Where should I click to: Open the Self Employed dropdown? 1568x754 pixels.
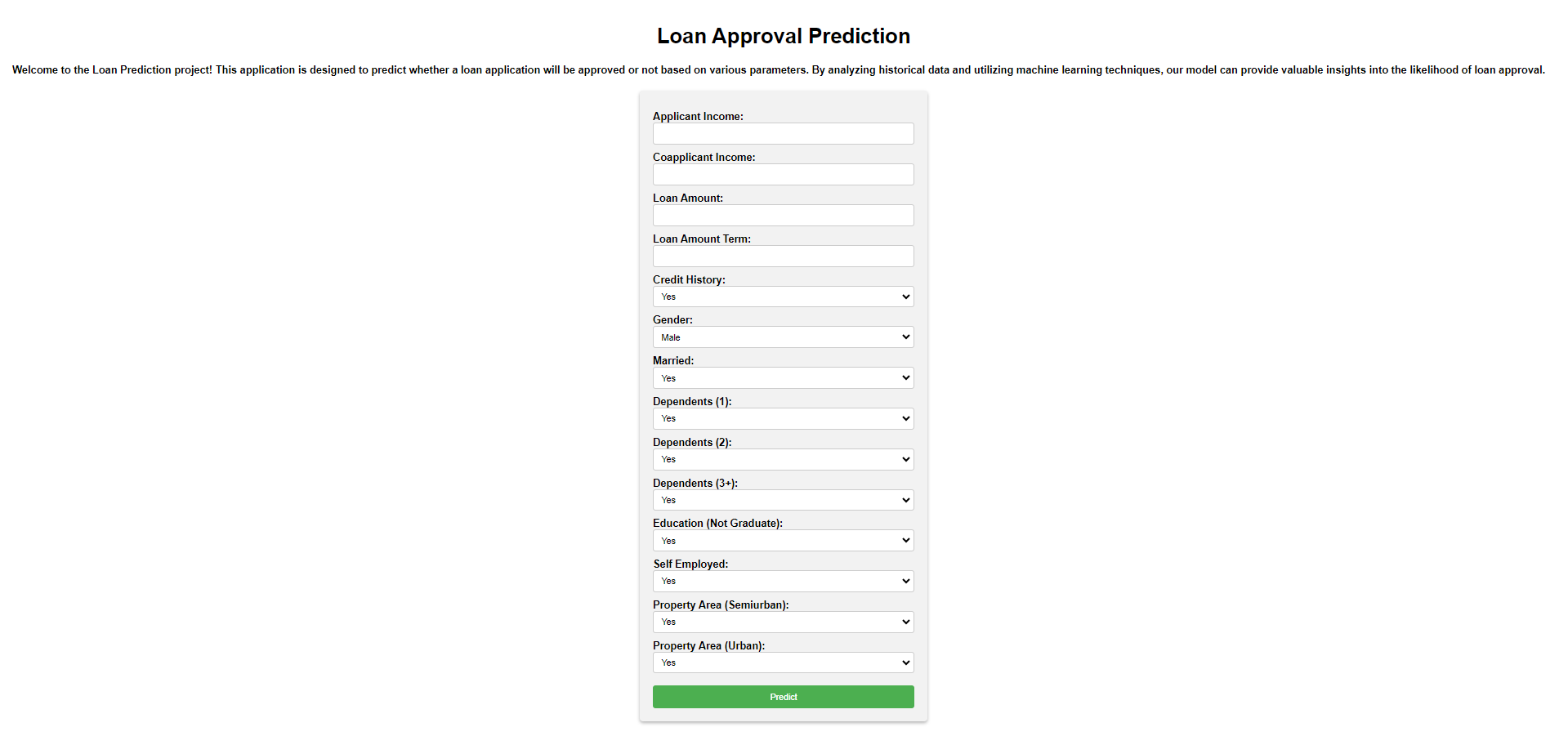pos(782,581)
